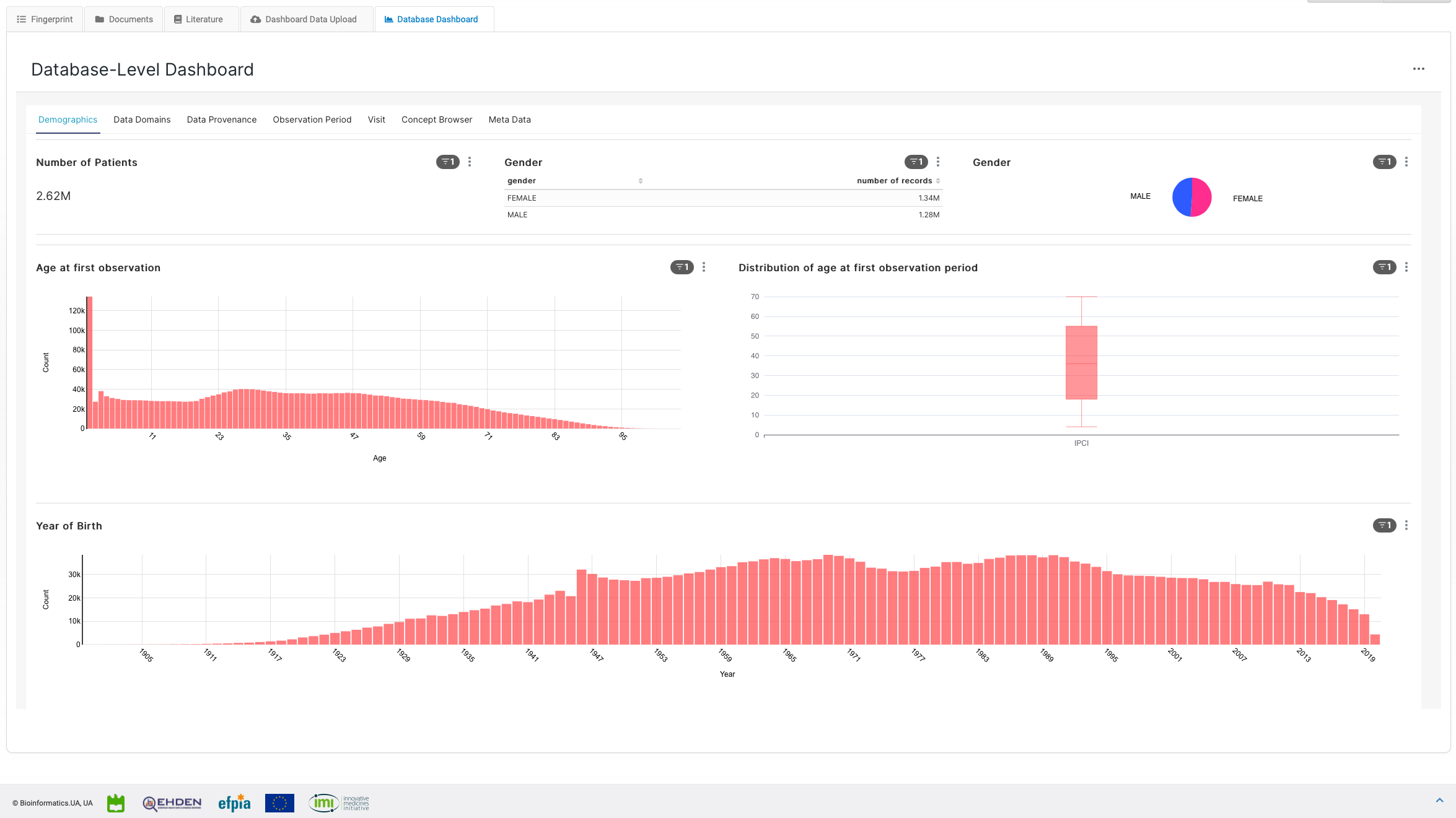Click filter badge on Gender table panel
Screen dimensions: 1456x818
click(x=916, y=162)
